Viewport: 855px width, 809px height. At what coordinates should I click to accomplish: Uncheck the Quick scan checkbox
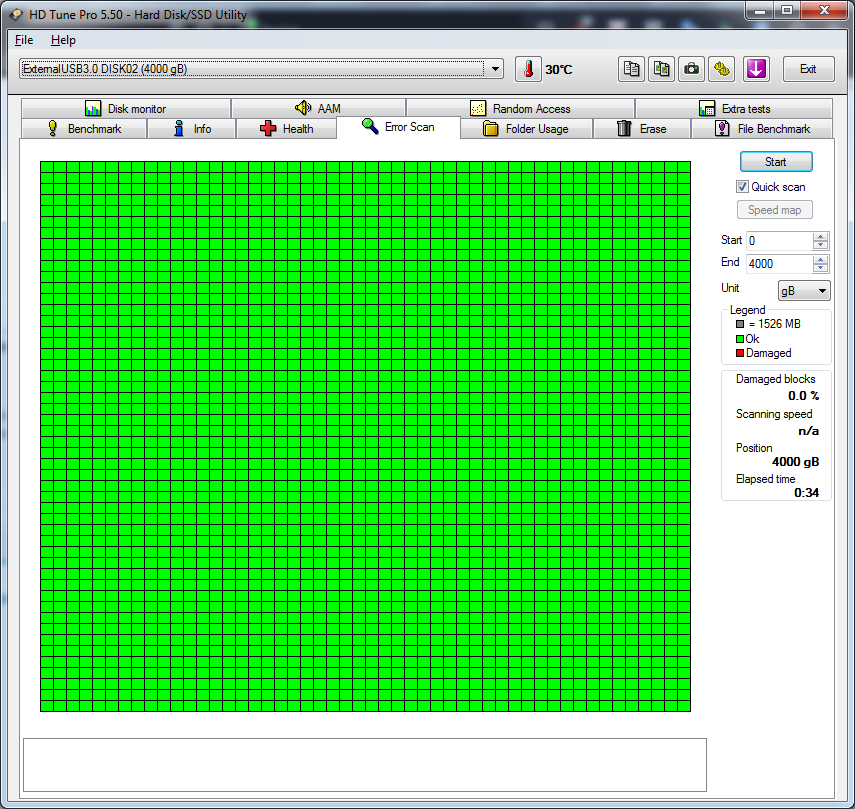click(742, 187)
